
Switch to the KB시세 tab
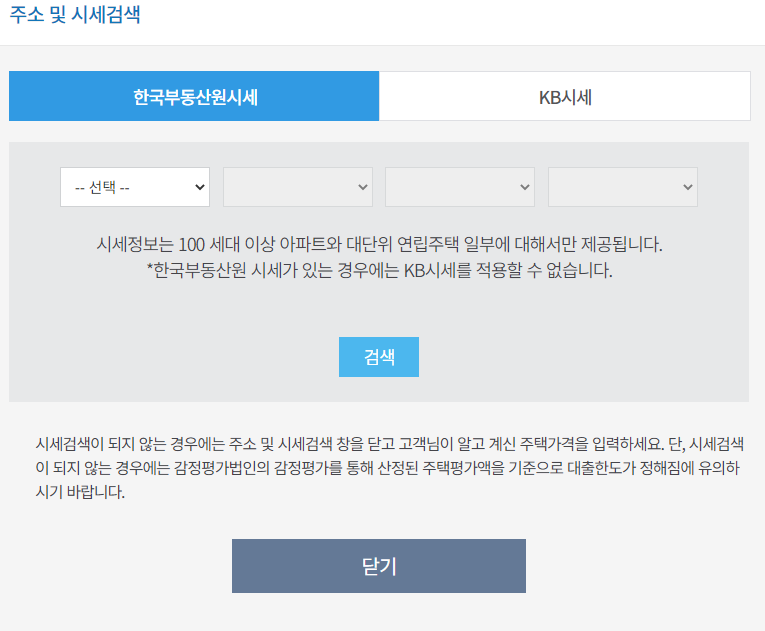click(565, 96)
